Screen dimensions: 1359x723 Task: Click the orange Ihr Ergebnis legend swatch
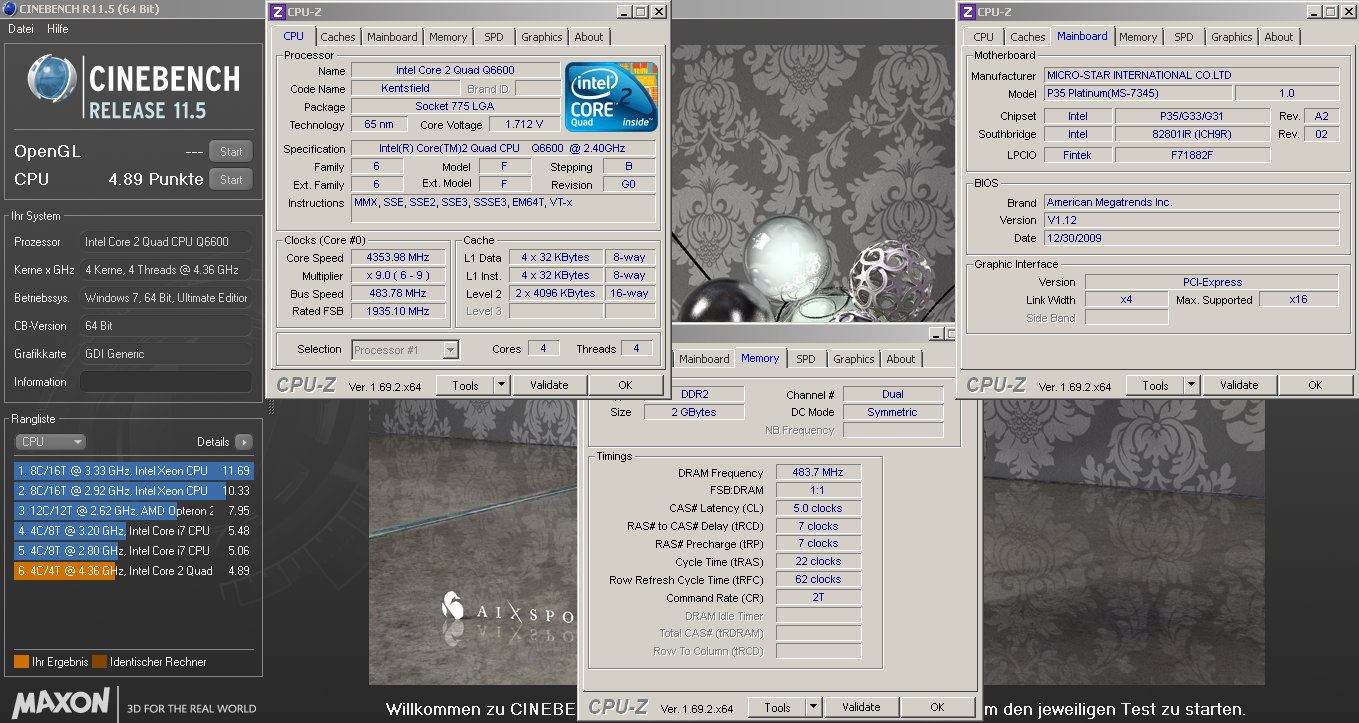point(21,661)
